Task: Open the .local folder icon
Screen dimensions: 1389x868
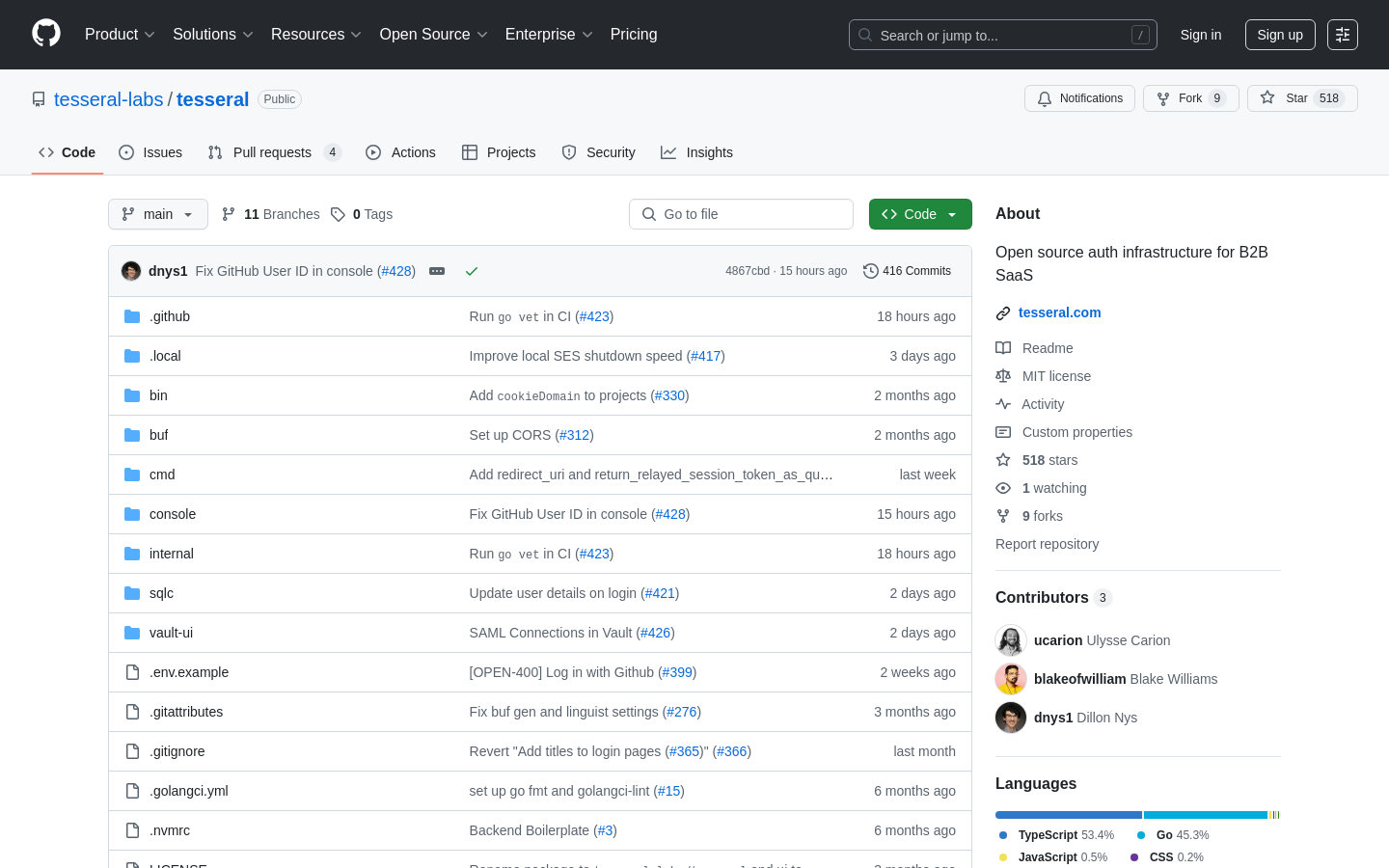Action: click(132, 356)
